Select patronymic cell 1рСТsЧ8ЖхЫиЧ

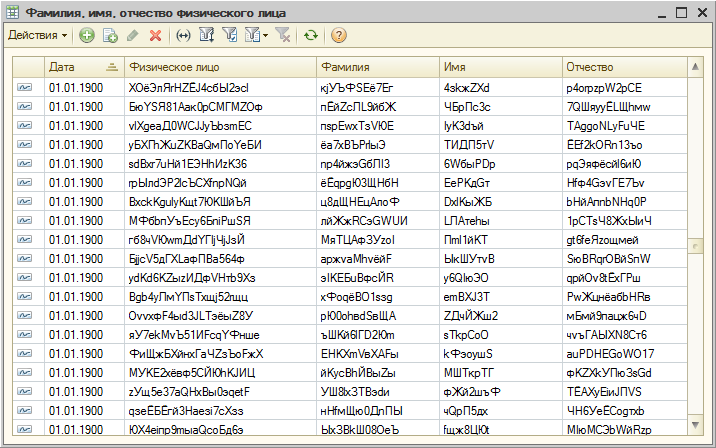(x=624, y=221)
